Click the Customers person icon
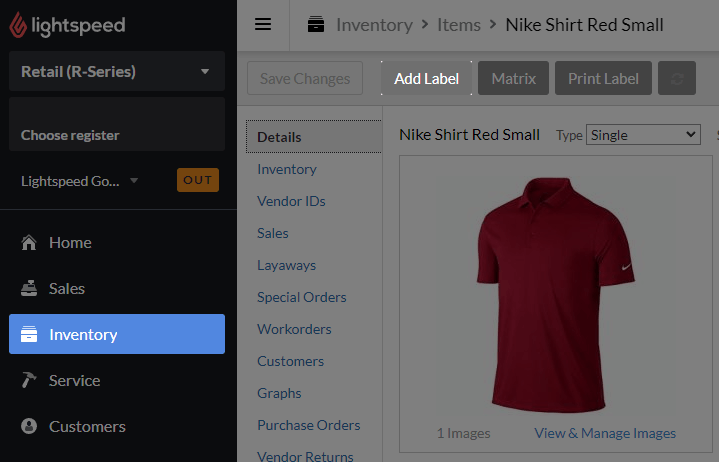 [x=29, y=426]
